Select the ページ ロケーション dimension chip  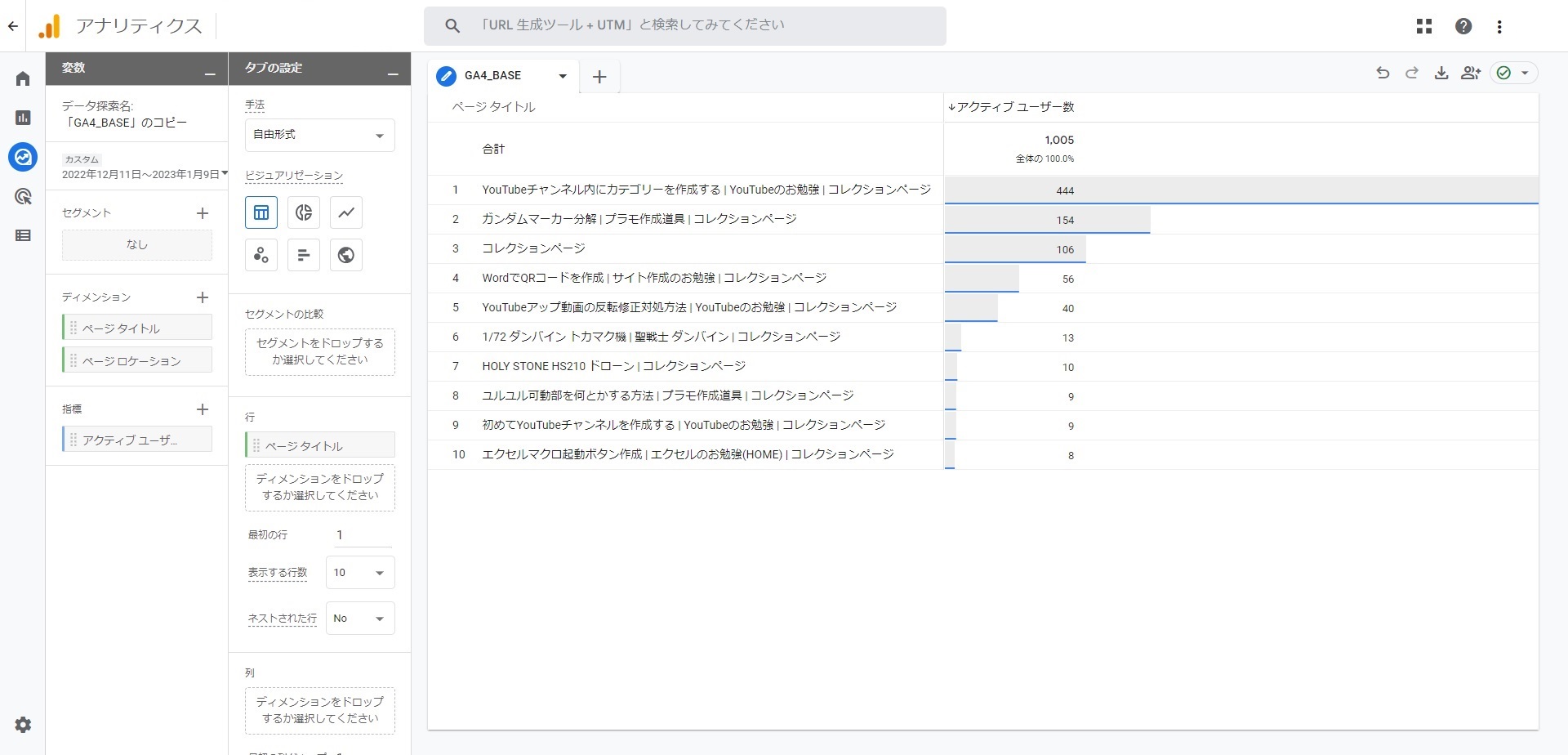pyautogui.click(x=137, y=360)
